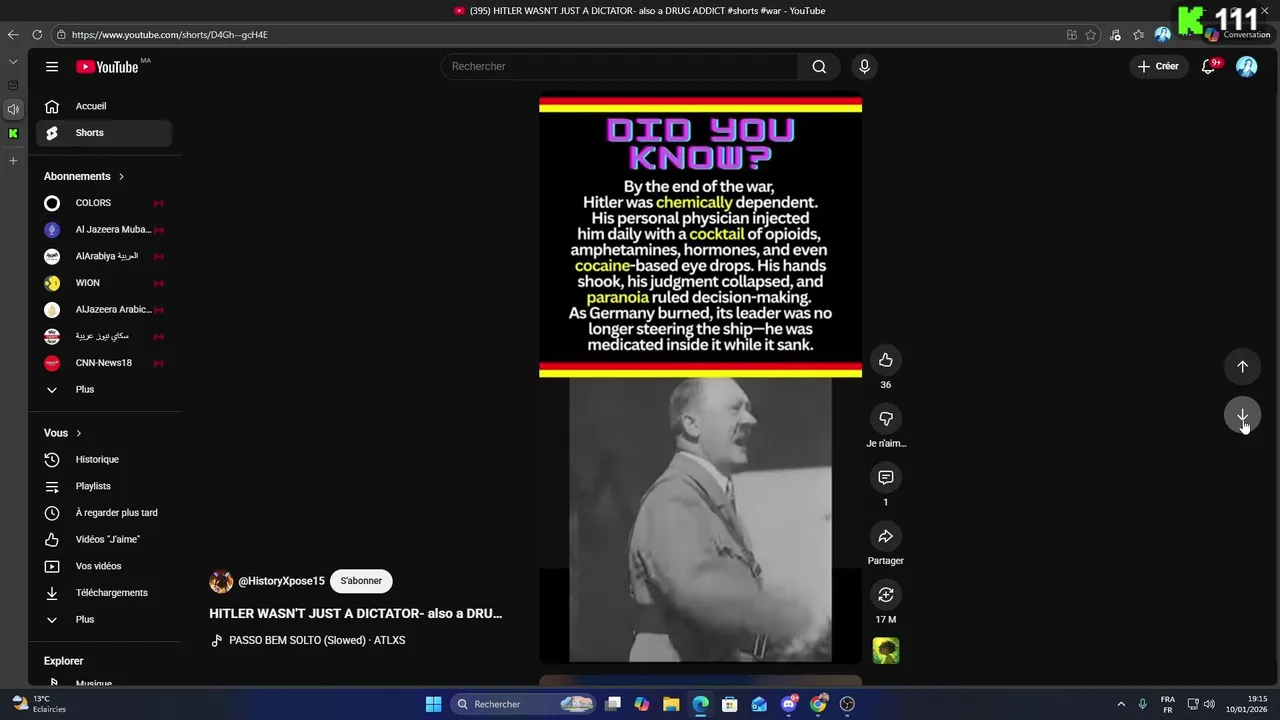The image size is (1280, 720).
Task: Open the notifications bell
Action: 1208,66
